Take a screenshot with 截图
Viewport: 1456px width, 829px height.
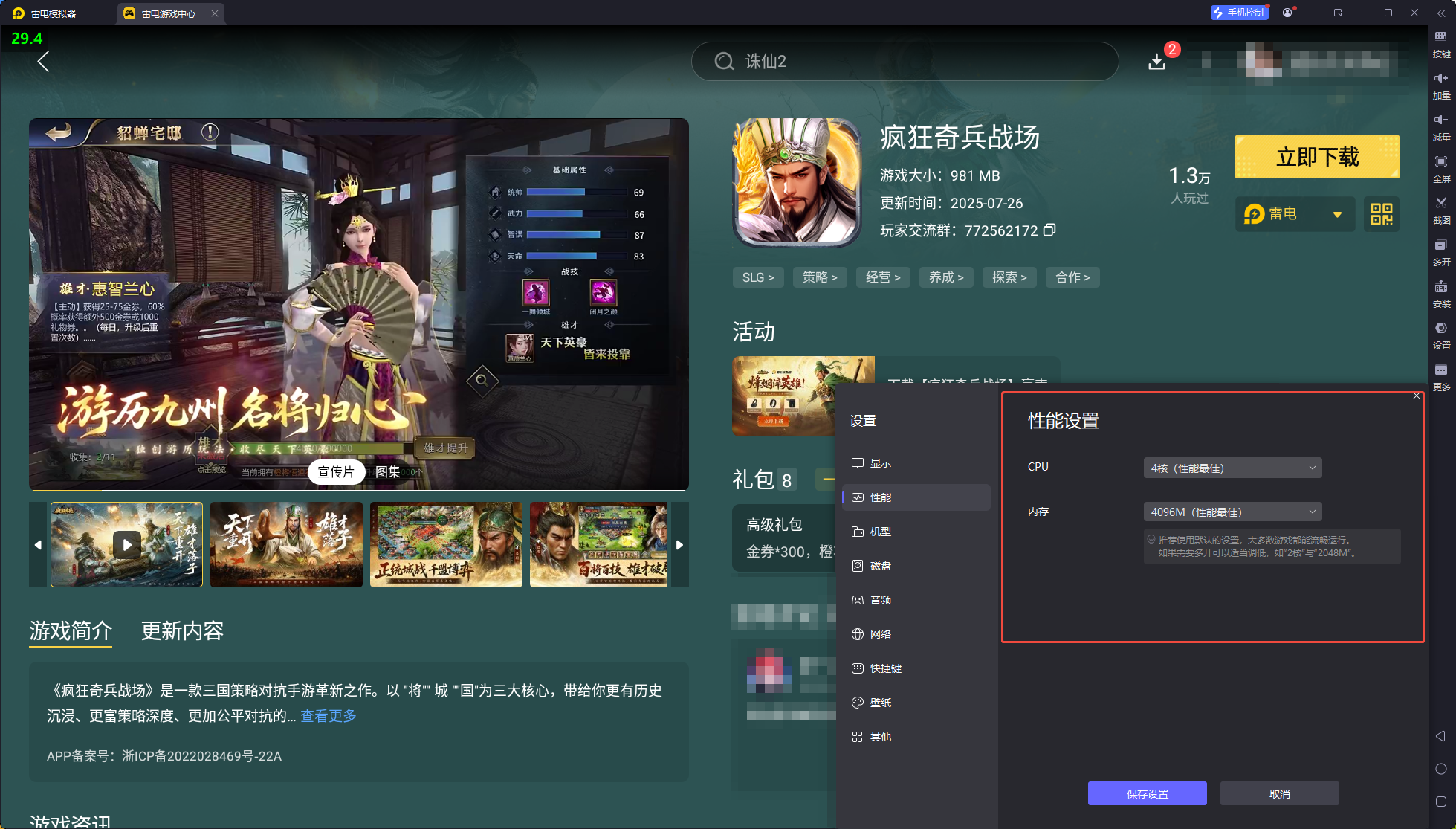1441,211
